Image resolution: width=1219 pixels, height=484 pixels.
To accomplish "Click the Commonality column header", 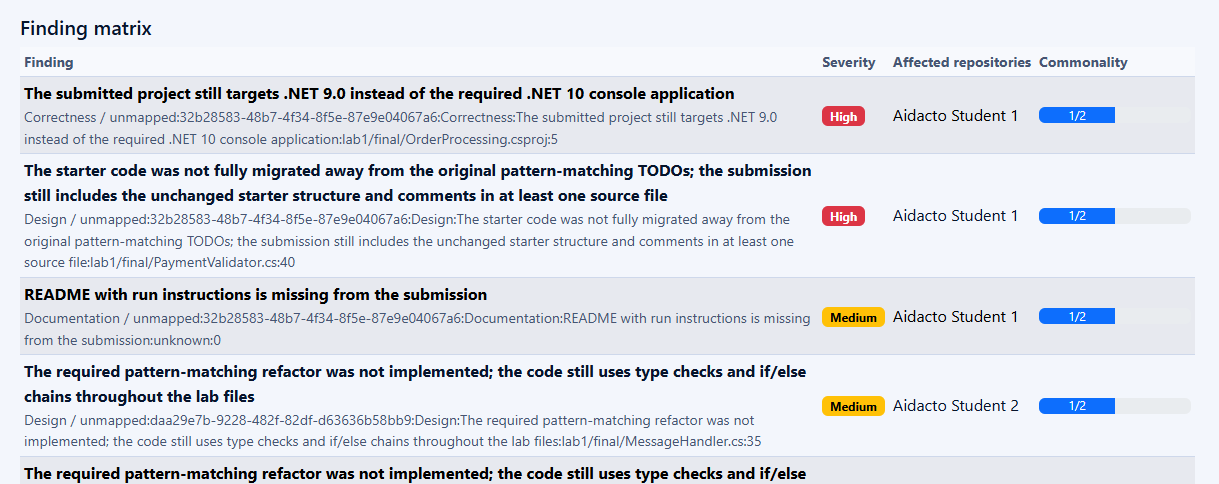I will [1083, 62].
